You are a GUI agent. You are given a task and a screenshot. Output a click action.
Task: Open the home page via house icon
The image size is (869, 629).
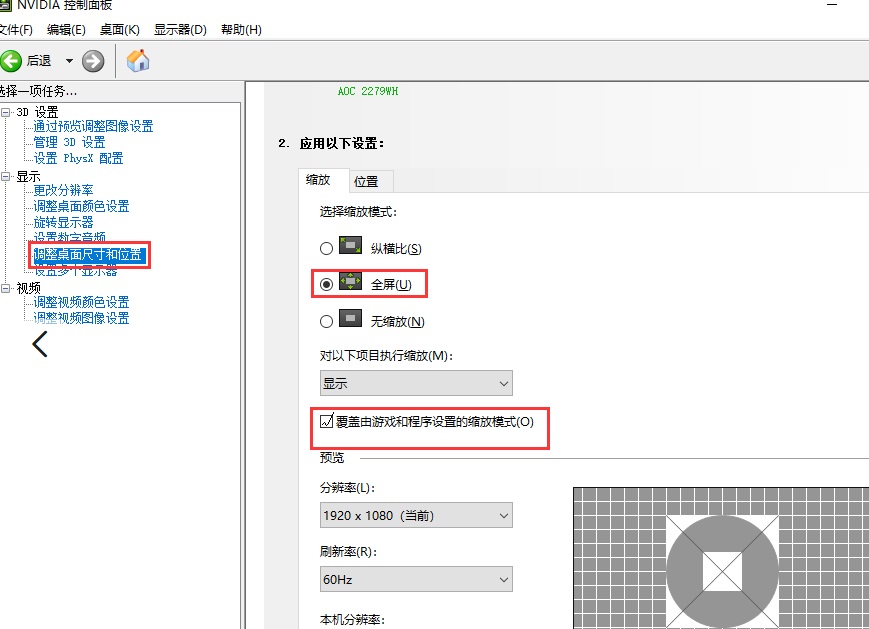pyautogui.click(x=138, y=60)
